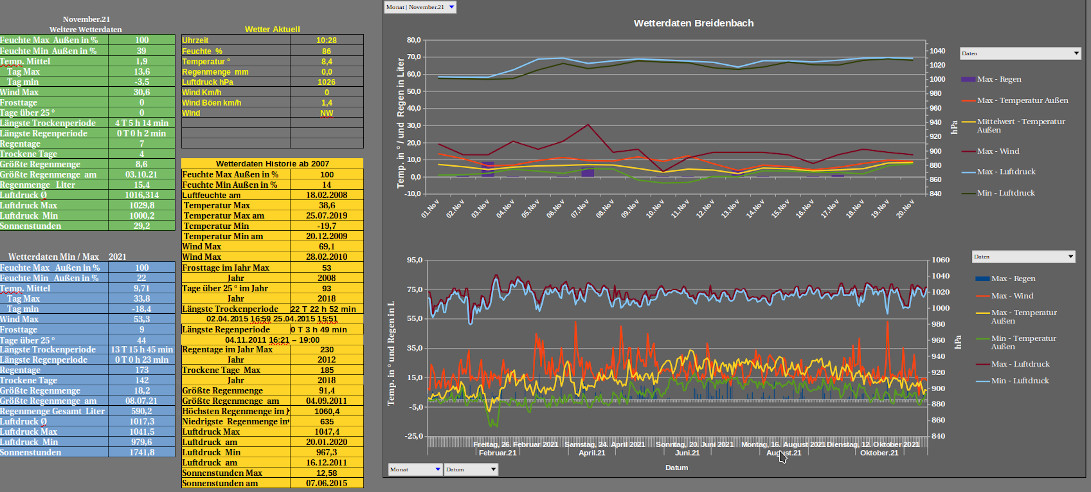Select the Sonnenstunden am date 07.06.2015
Screen dimensions: 1091x492
326,483
